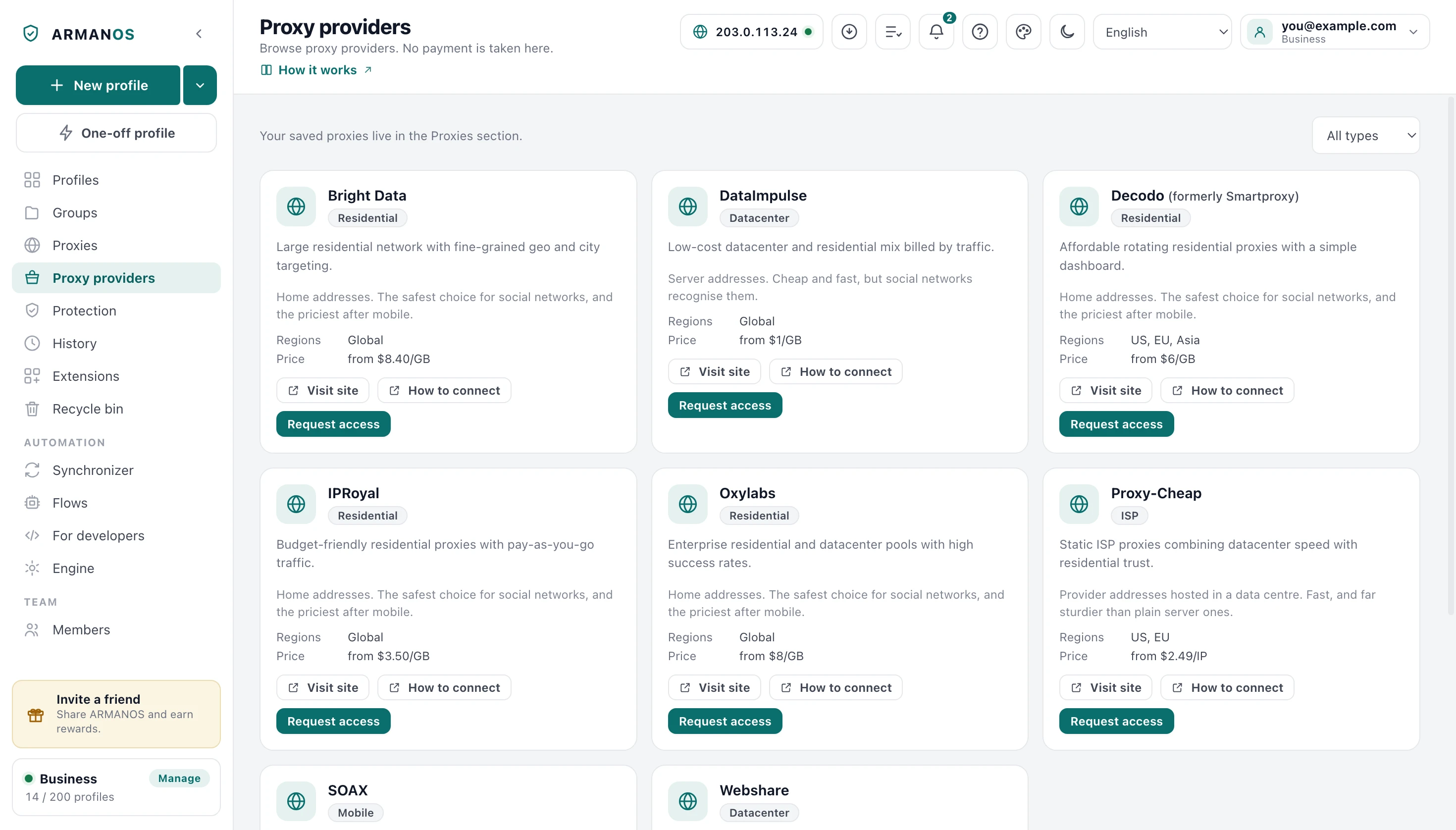Open Groups in the sidebar
The width and height of the screenshot is (1456, 830).
pyautogui.click(x=116, y=212)
